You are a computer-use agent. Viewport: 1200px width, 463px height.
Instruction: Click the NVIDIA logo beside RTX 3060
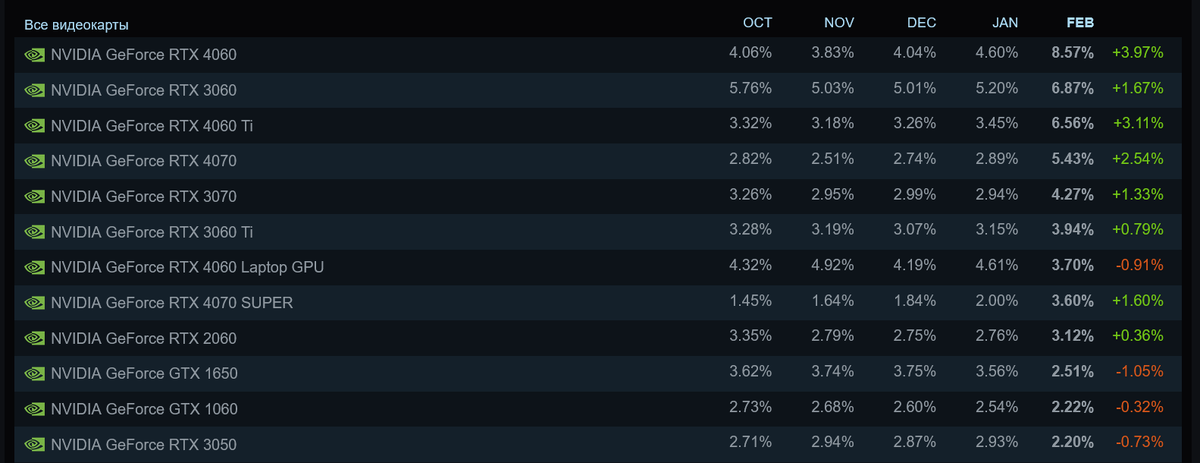(35, 90)
